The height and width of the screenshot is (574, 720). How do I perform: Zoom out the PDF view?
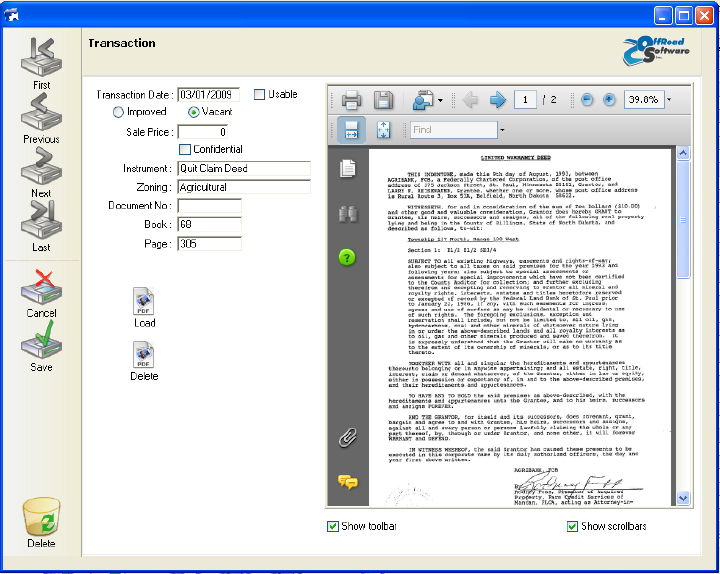pyautogui.click(x=587, y=100)
